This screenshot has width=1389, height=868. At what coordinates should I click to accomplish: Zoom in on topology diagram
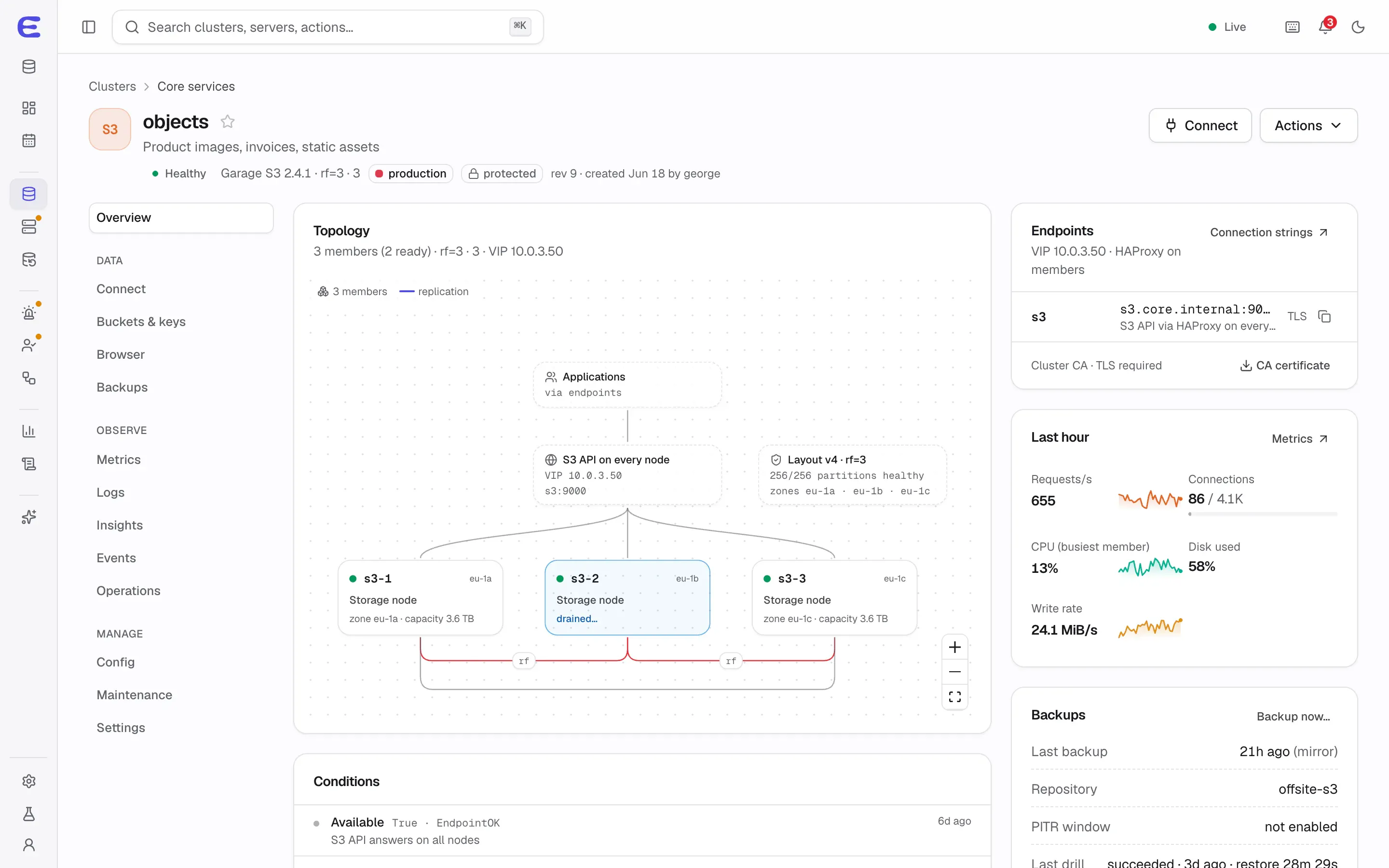pos(954,647)
